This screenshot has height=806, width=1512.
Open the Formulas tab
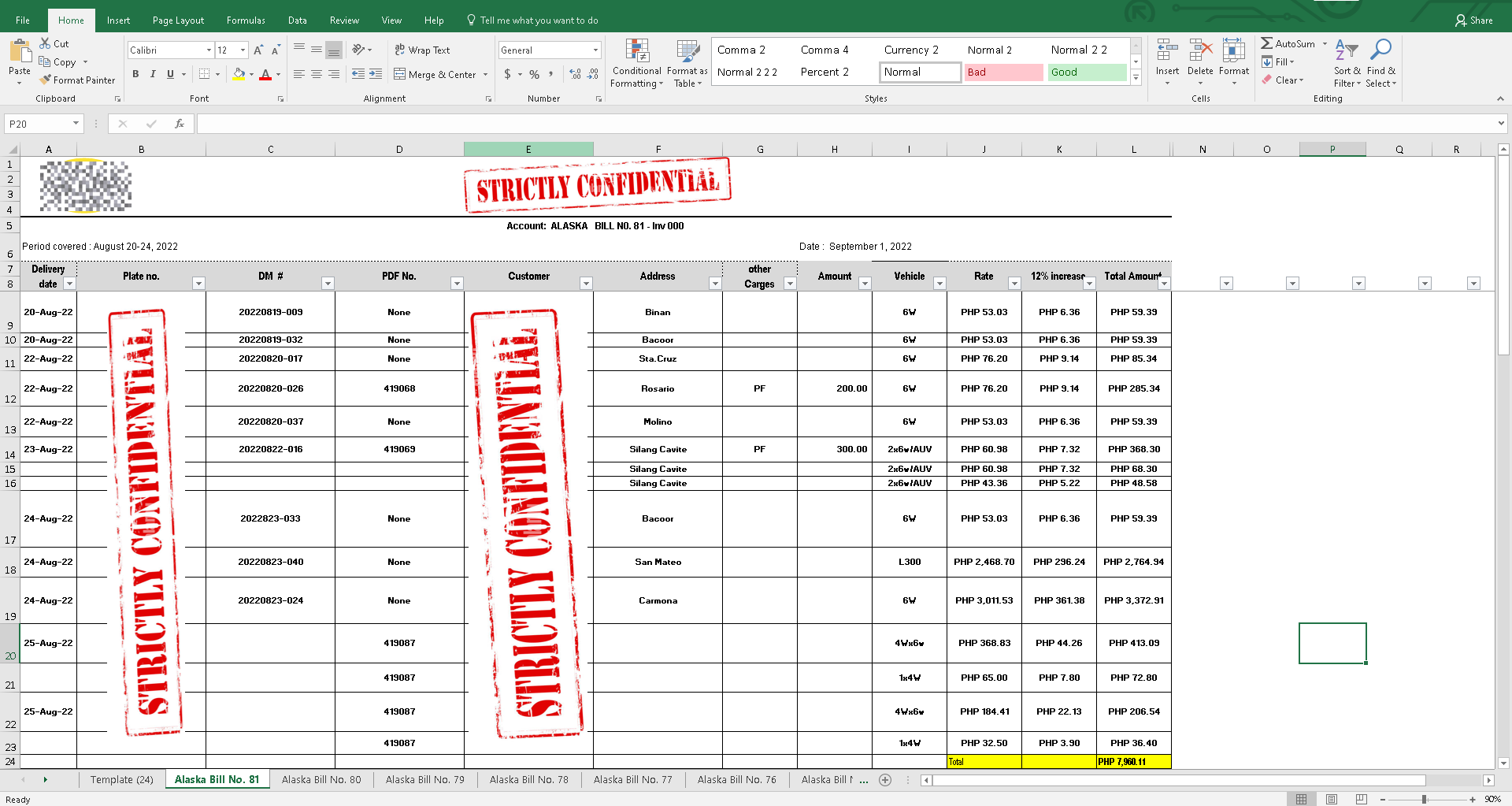tap(246, 20)
